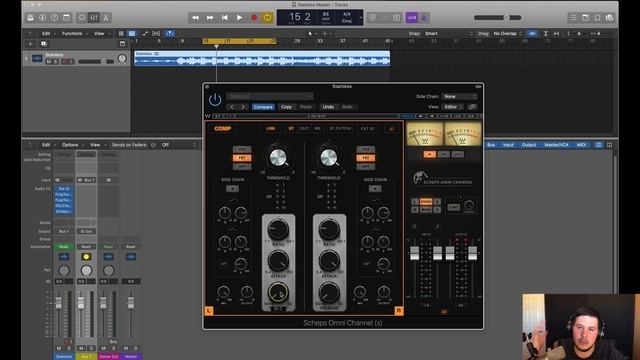The image size is (640, 360).
Task: Switch to the Master/VCA mixer filter
Action: (x=556, y=145)
